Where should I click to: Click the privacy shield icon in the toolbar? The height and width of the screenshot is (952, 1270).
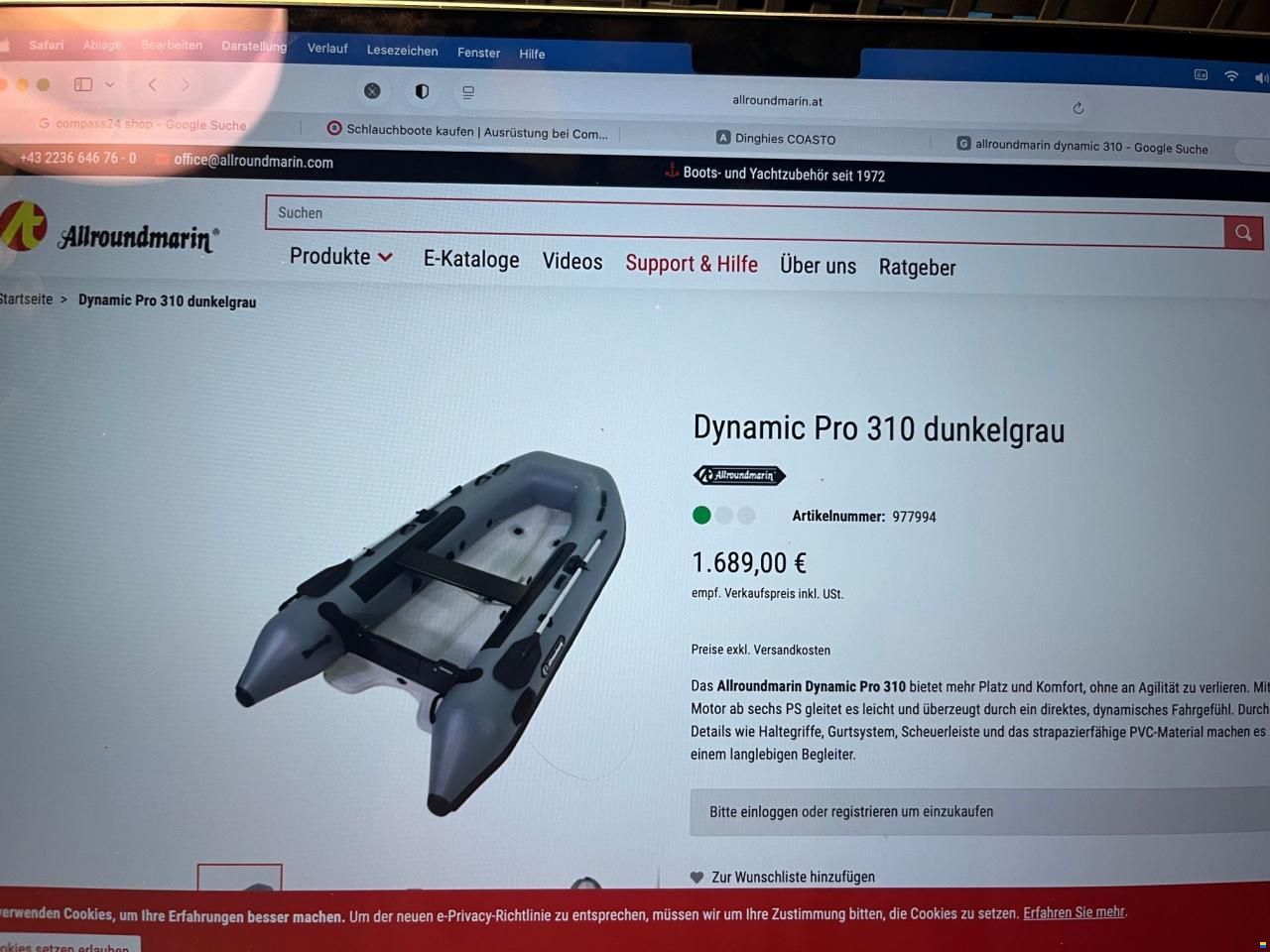pos(422,91)
